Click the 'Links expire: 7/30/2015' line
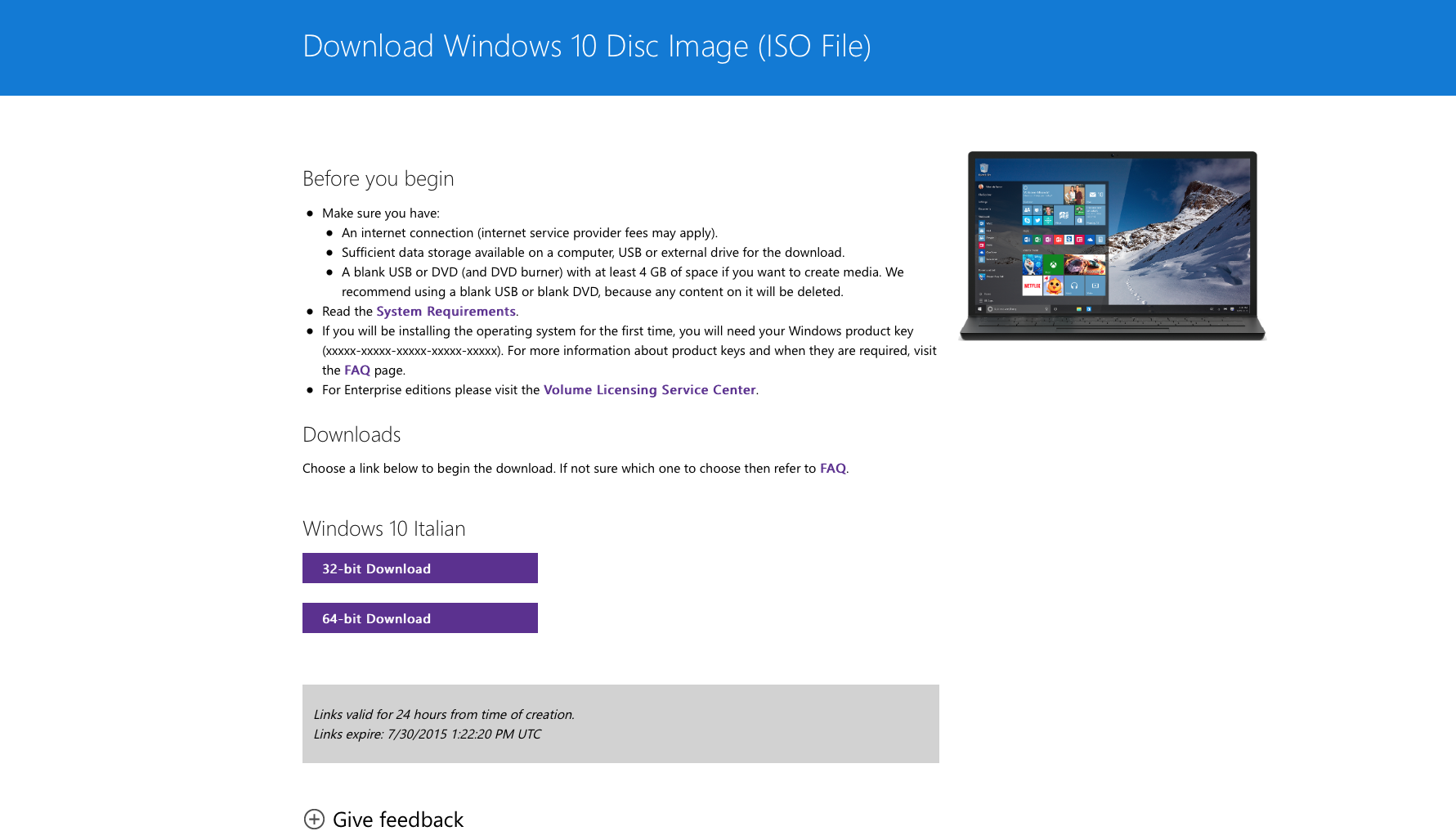 (x=428, y=734)
